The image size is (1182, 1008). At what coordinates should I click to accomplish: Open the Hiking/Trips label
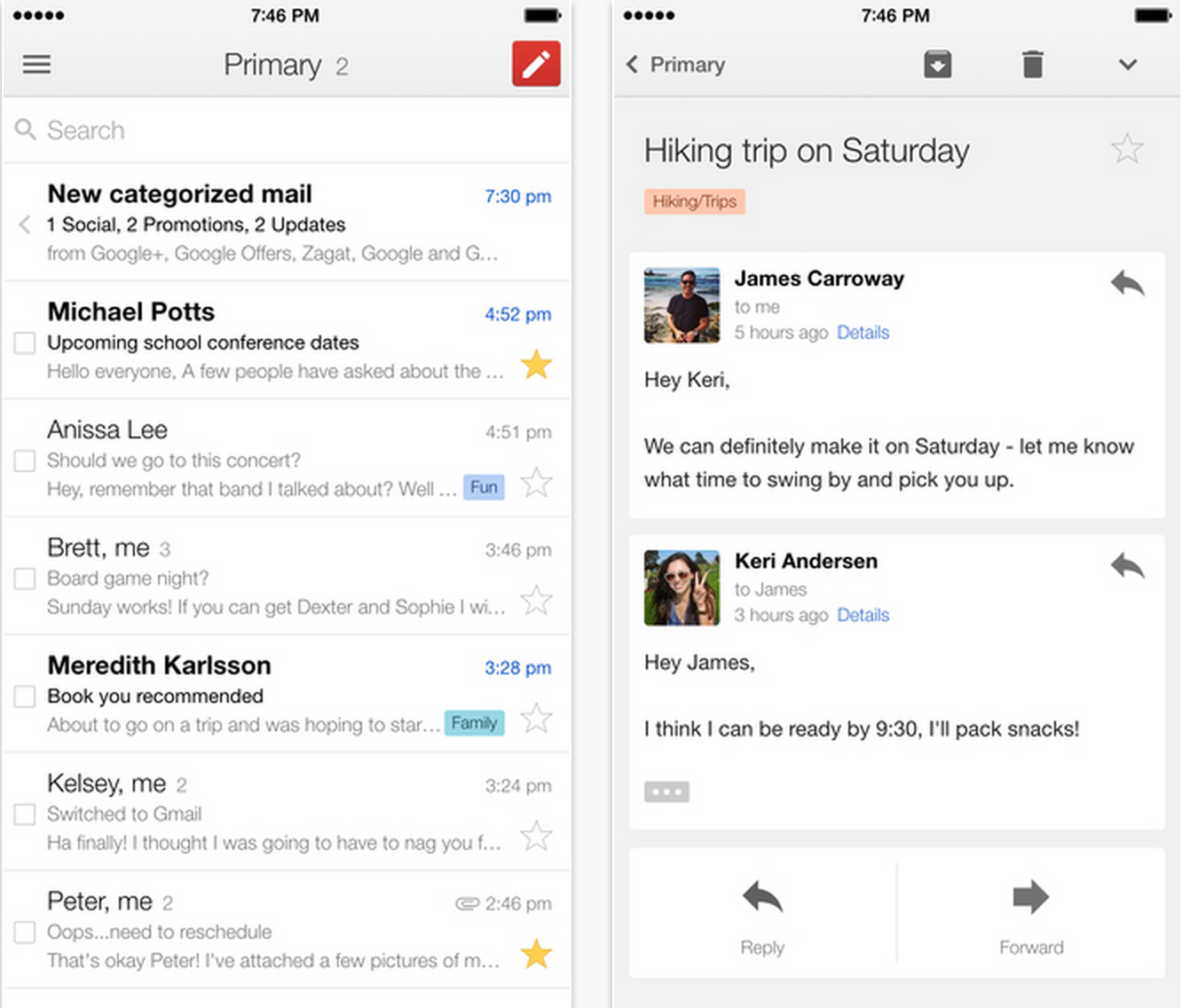[x=694, y=201]
